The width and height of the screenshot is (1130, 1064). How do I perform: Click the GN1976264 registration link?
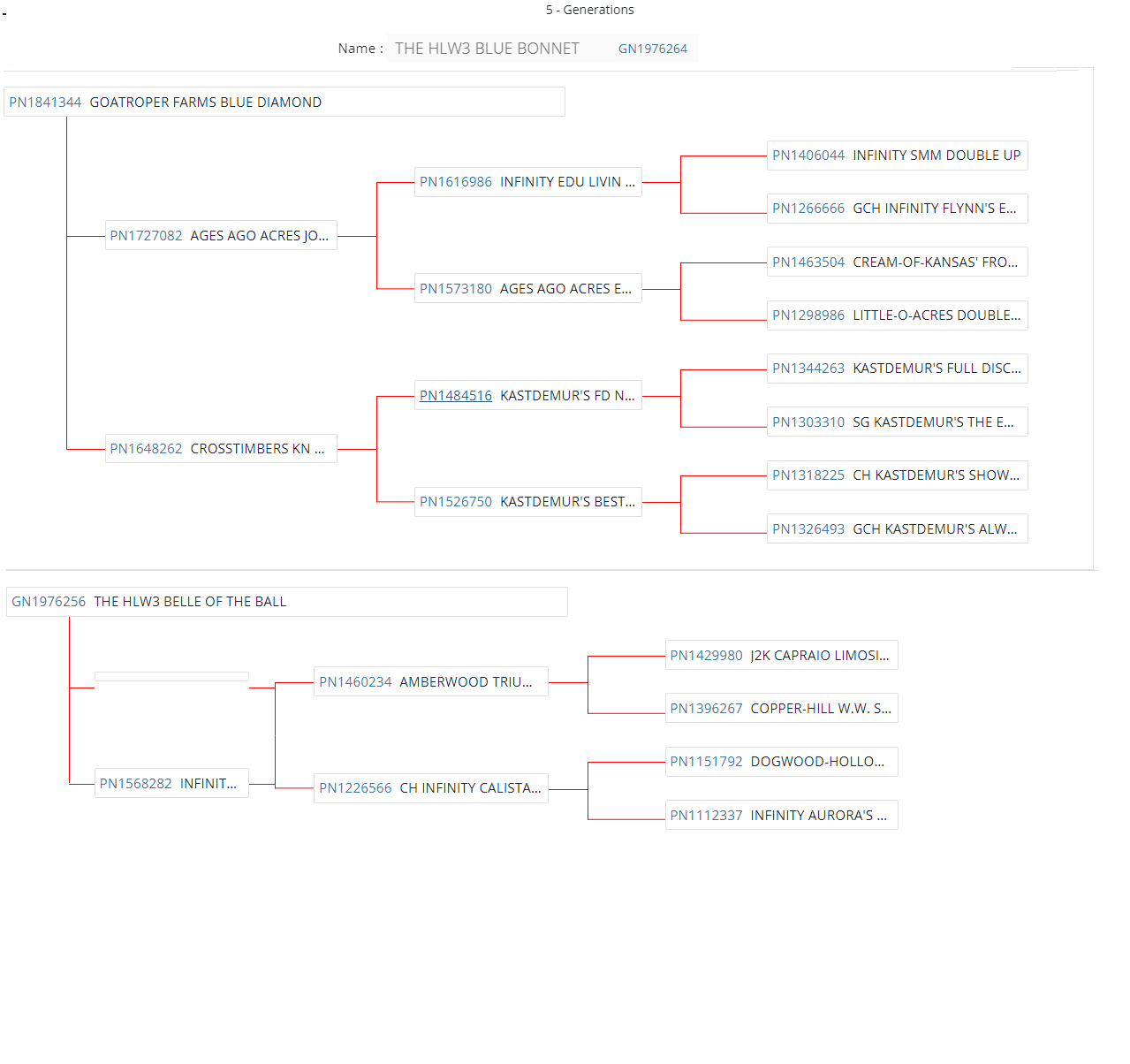[652, 49]
